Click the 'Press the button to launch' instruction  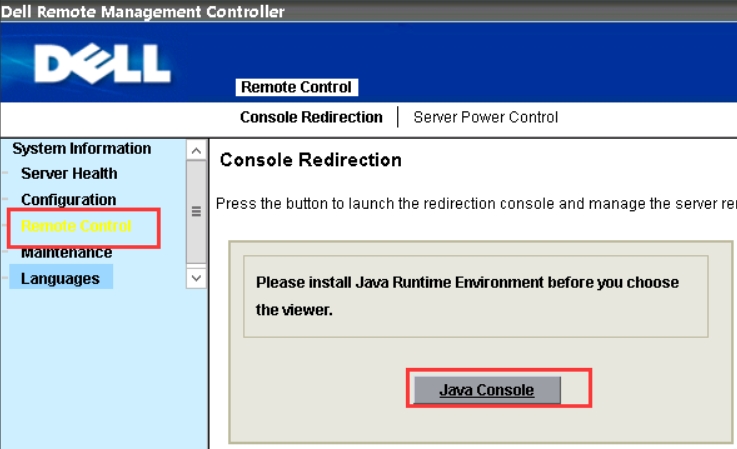(x=476, y=204)
